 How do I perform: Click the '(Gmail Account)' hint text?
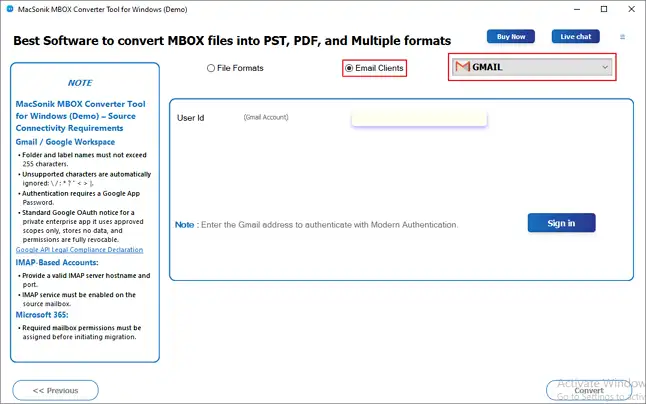266,117
